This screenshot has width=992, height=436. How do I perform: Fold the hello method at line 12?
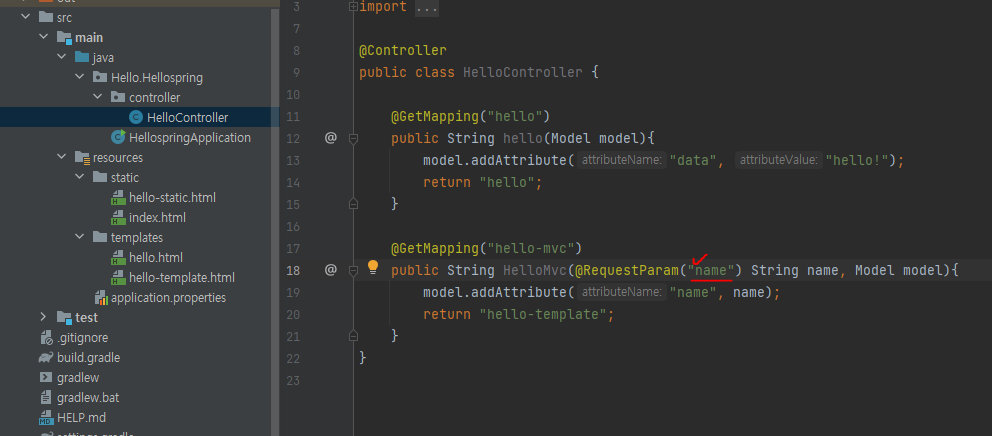pyautogui.click(x=353, y=137)
